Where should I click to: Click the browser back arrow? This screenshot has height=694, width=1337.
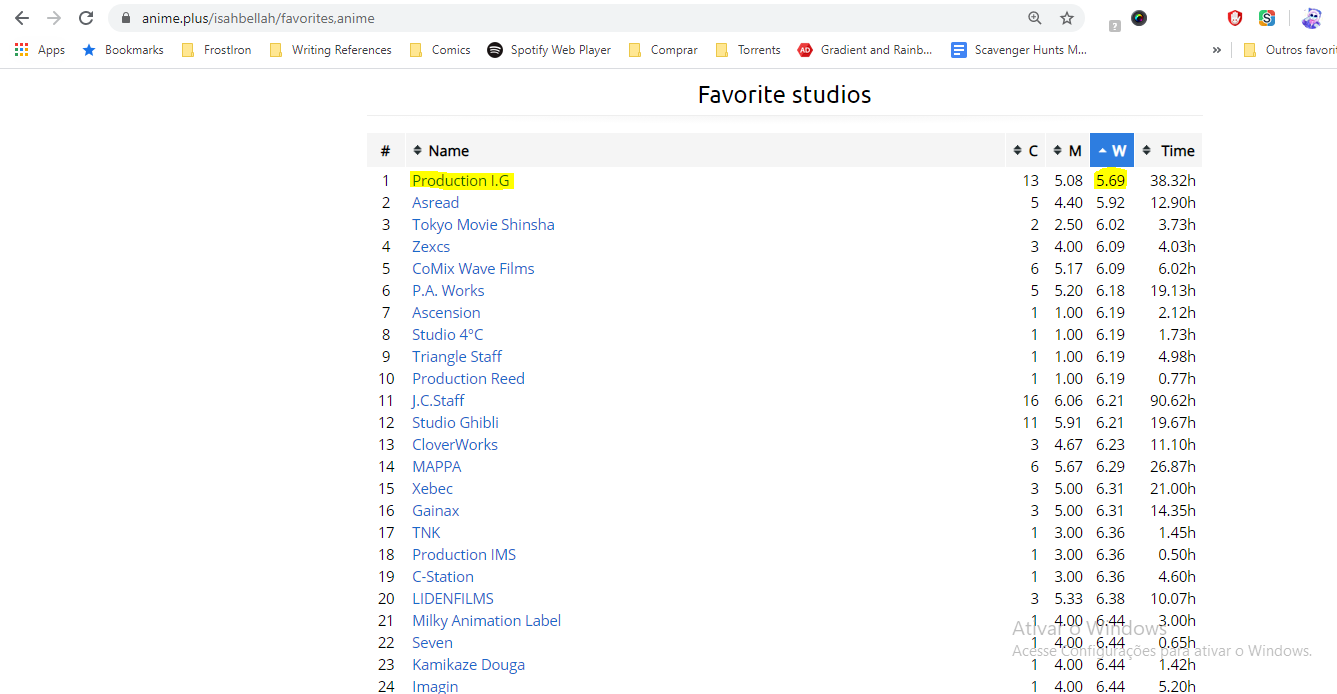[22, 18]
